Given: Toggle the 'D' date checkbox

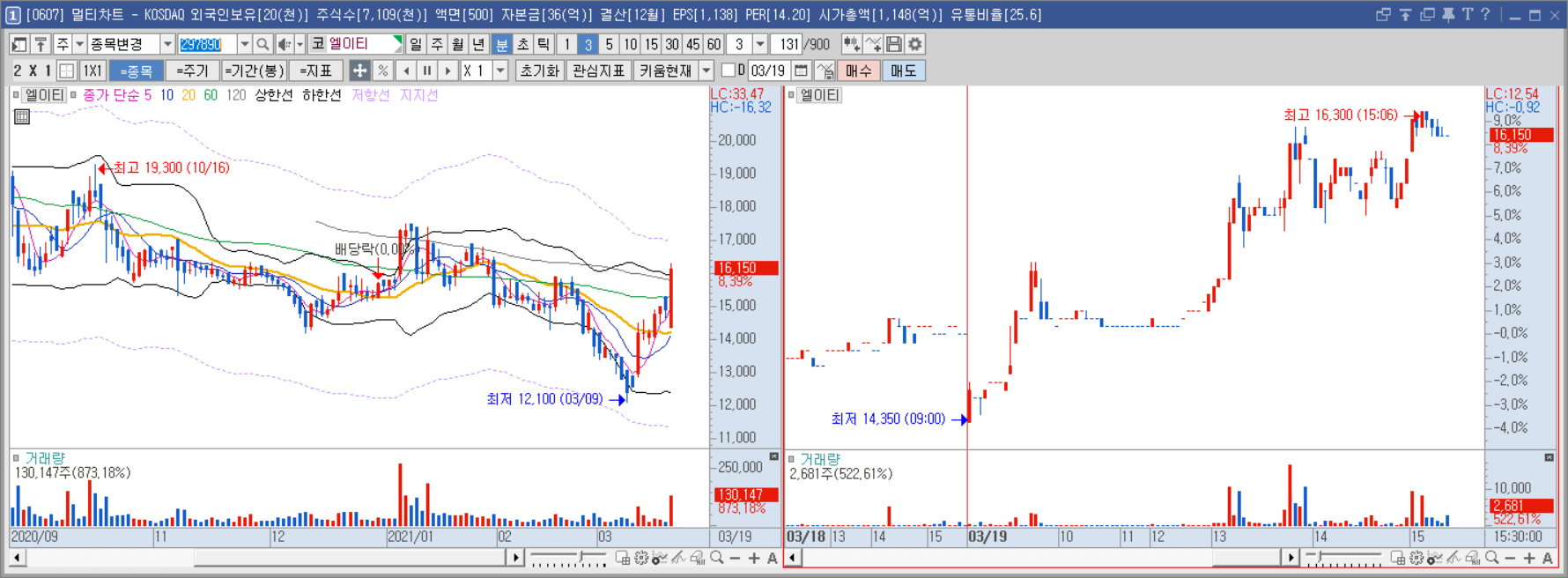Looking at the screenshot, I should point(729,70).
